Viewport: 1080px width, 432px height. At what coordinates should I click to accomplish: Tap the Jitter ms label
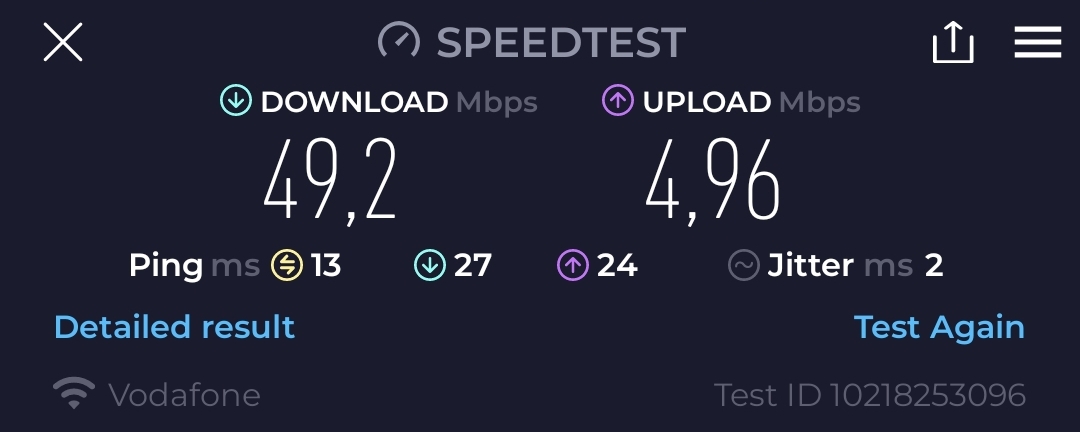coord(840,265)
